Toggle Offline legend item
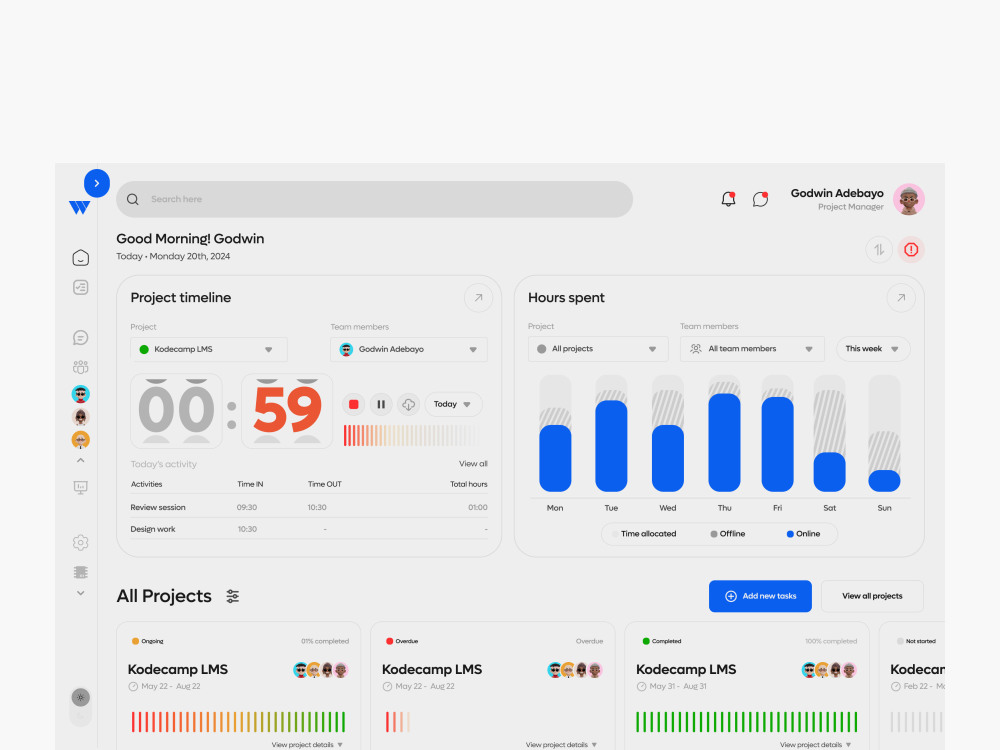 728,534
